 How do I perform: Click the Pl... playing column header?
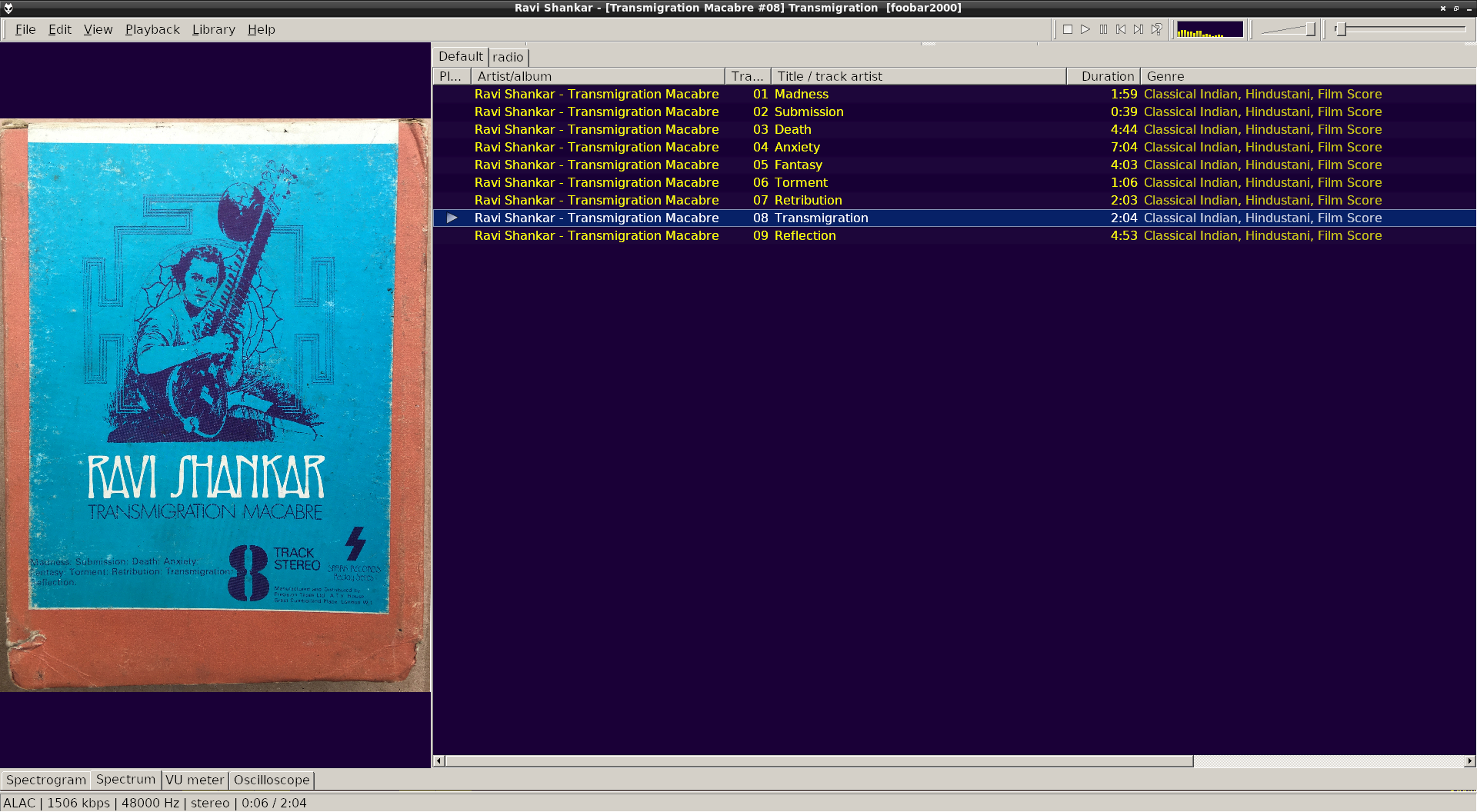click(x=452, y=76)
